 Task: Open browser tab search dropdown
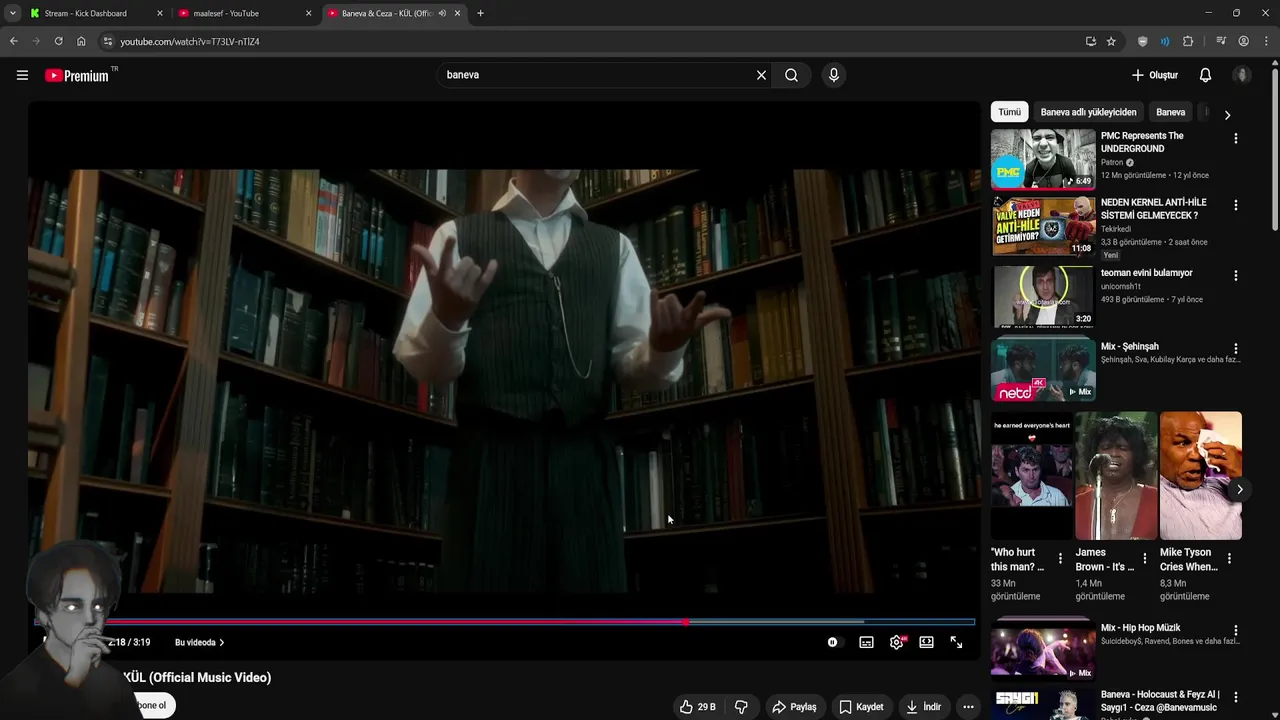click(12, 13)
